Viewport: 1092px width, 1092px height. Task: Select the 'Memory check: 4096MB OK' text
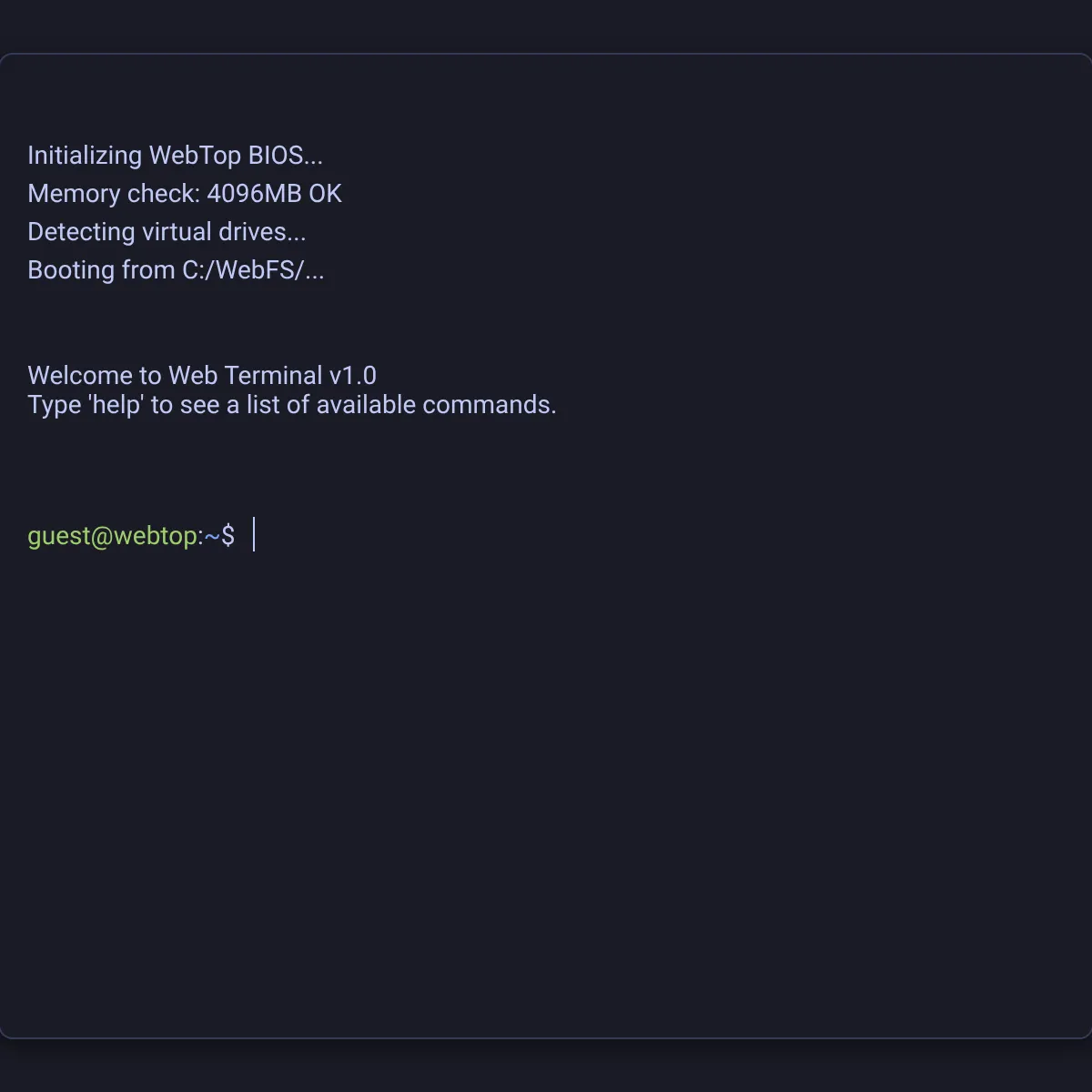coord(185,193)
